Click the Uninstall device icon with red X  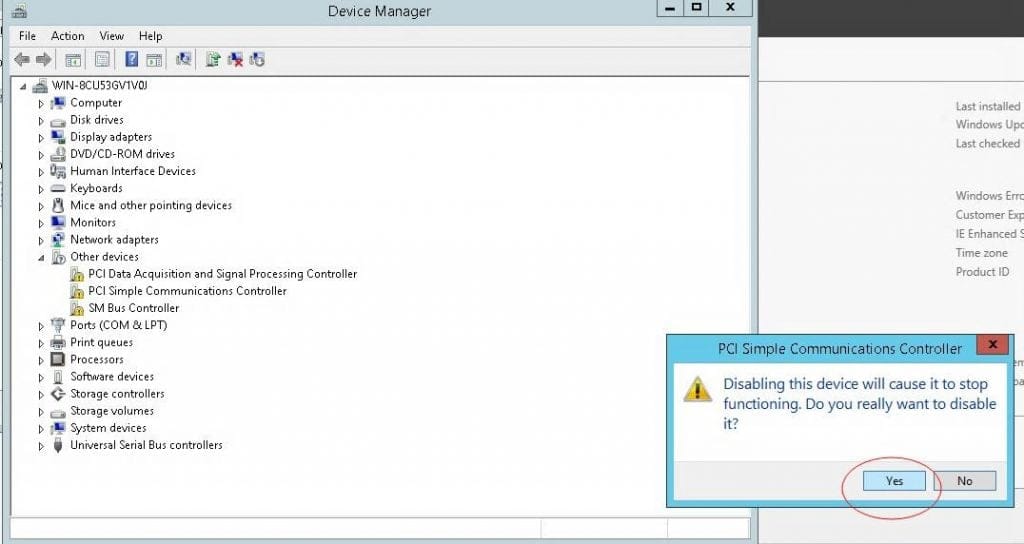(x=235, y=60)
